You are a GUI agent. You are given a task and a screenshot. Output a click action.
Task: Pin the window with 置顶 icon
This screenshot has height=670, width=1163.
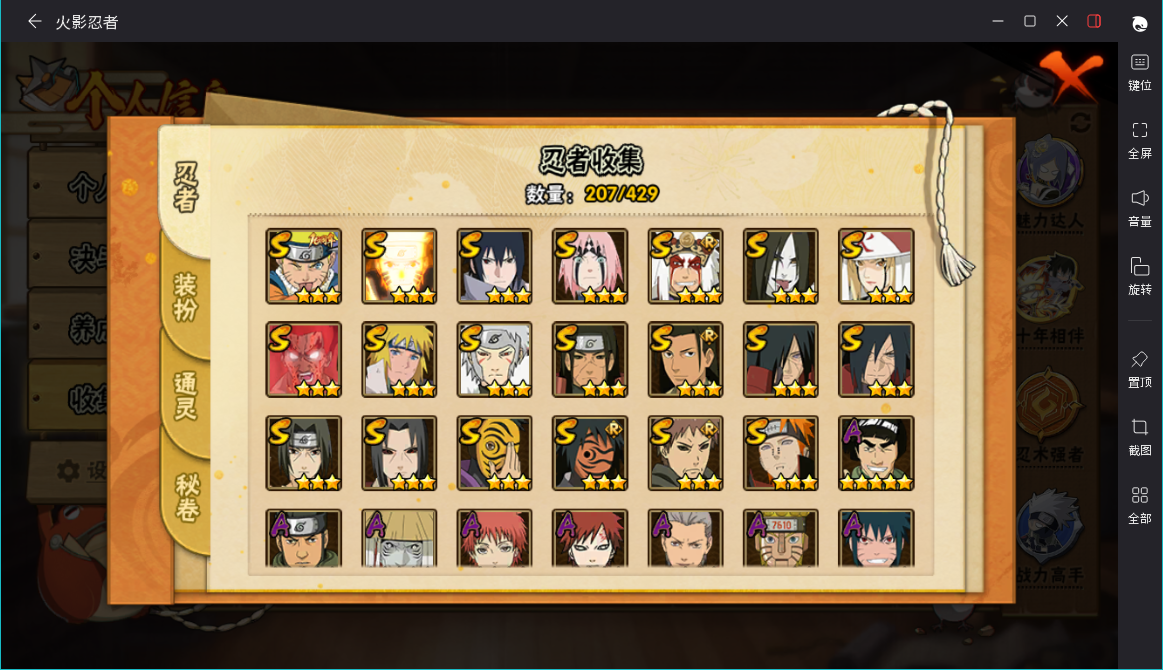(1139, 370)
